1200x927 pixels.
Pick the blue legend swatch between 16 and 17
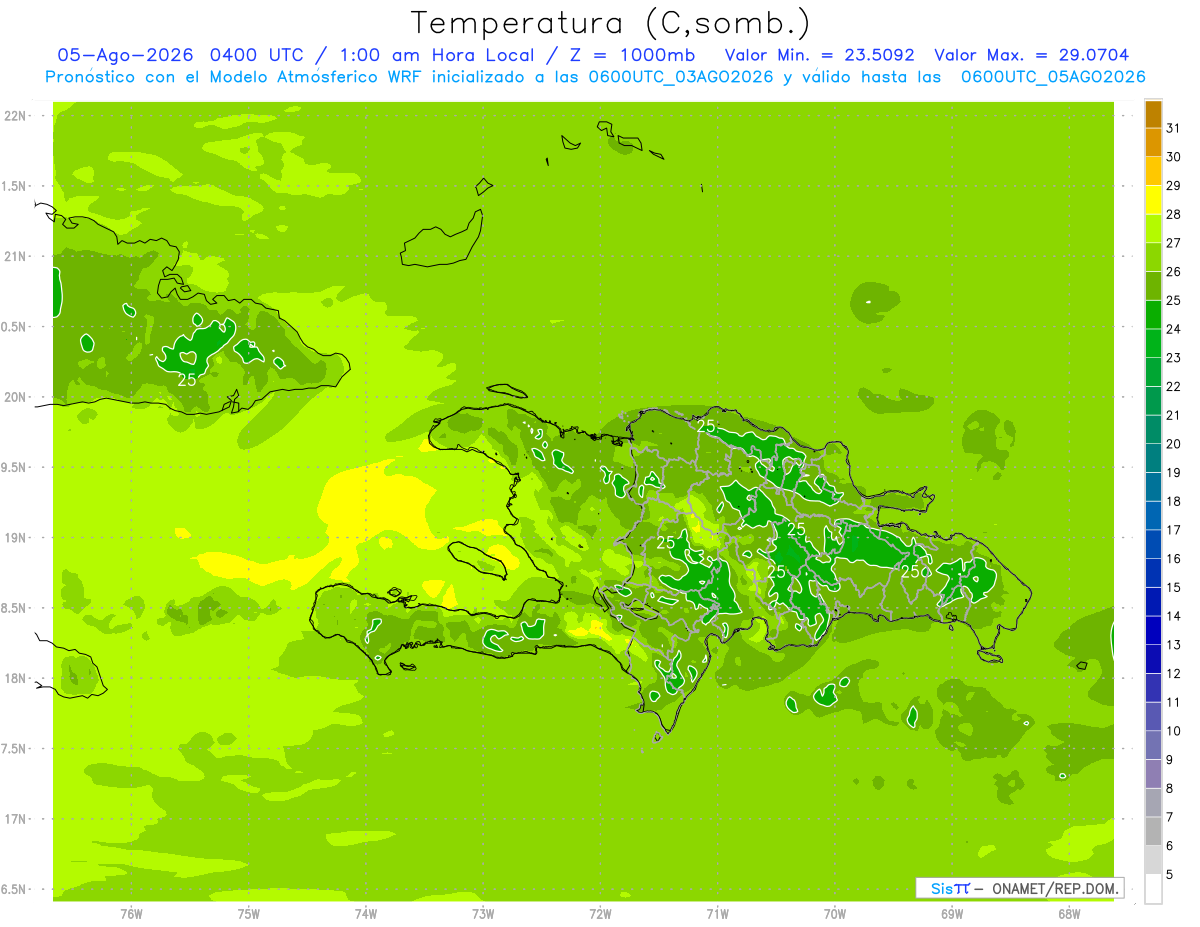click(1153, 545)
